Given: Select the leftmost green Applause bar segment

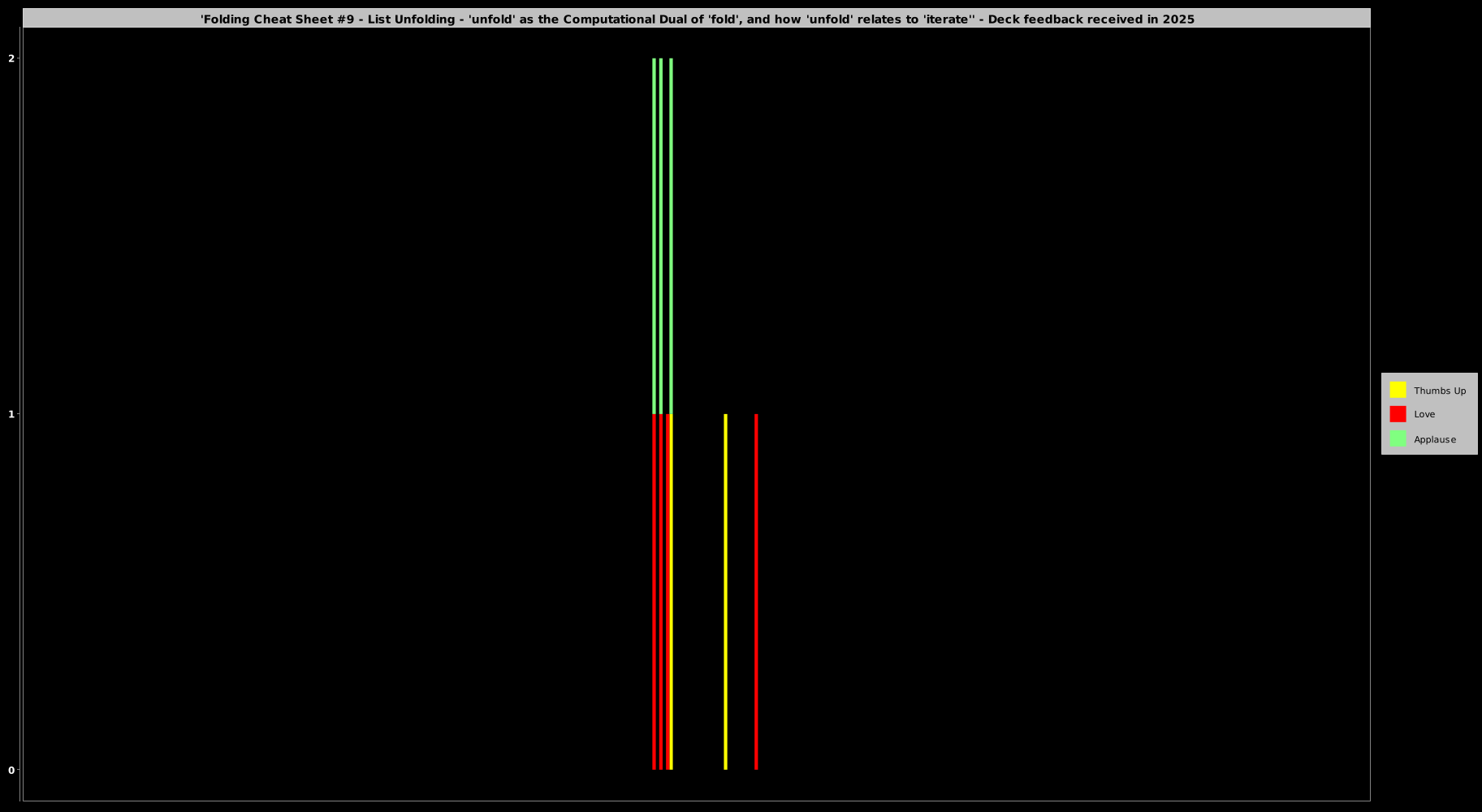Looking at the screenshot, I should [654, 235].
